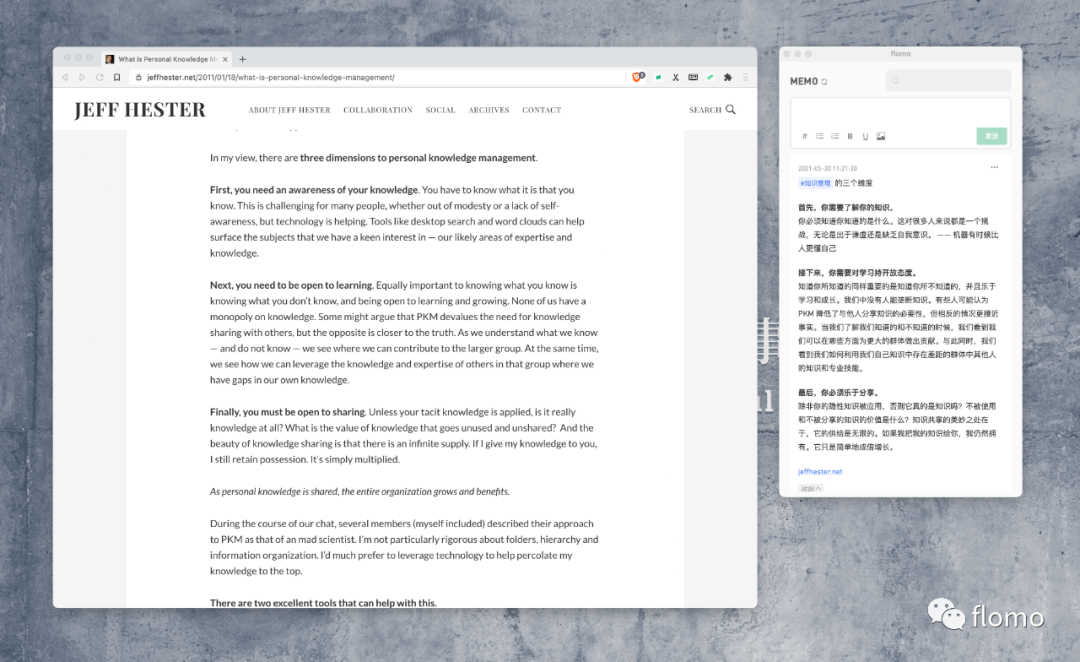Click the memo timestamp 2021-05-30 11:21:30
The width and height of the screenshot is (1080, 662).
pyautogui.click(x=827, y=168)
